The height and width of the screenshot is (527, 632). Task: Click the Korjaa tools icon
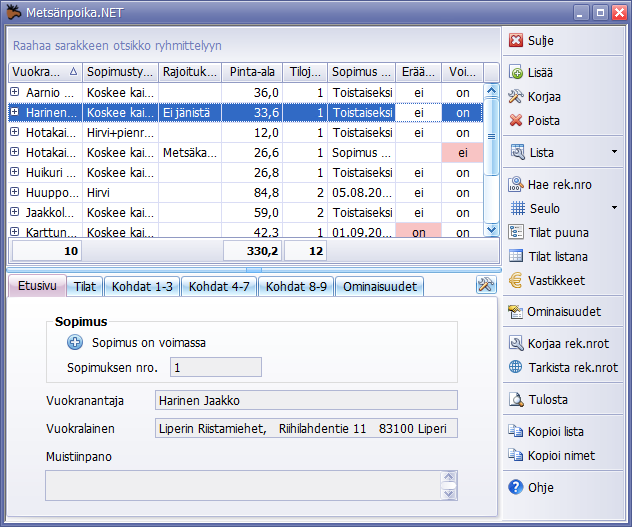(x=516, y=97)
